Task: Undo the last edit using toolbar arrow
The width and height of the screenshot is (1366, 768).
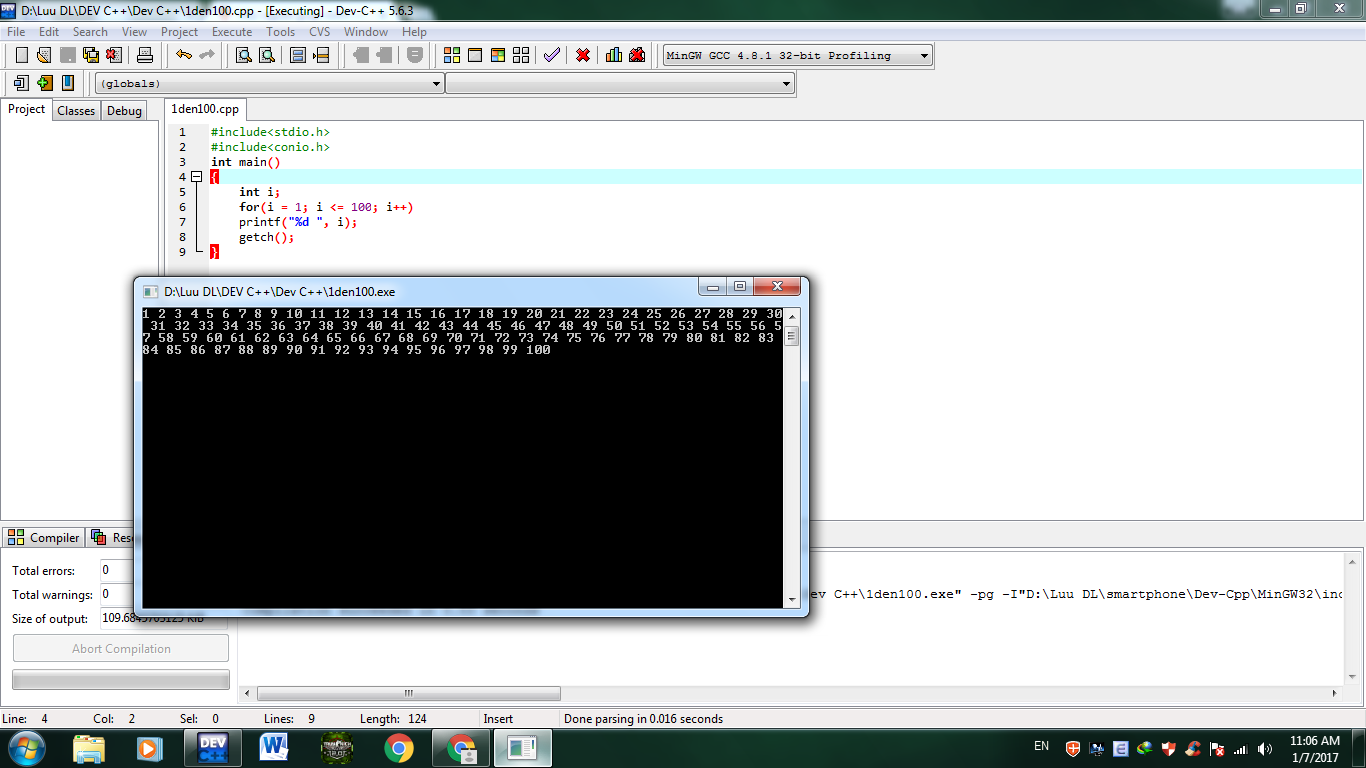Action: click(x=184, y=55)
